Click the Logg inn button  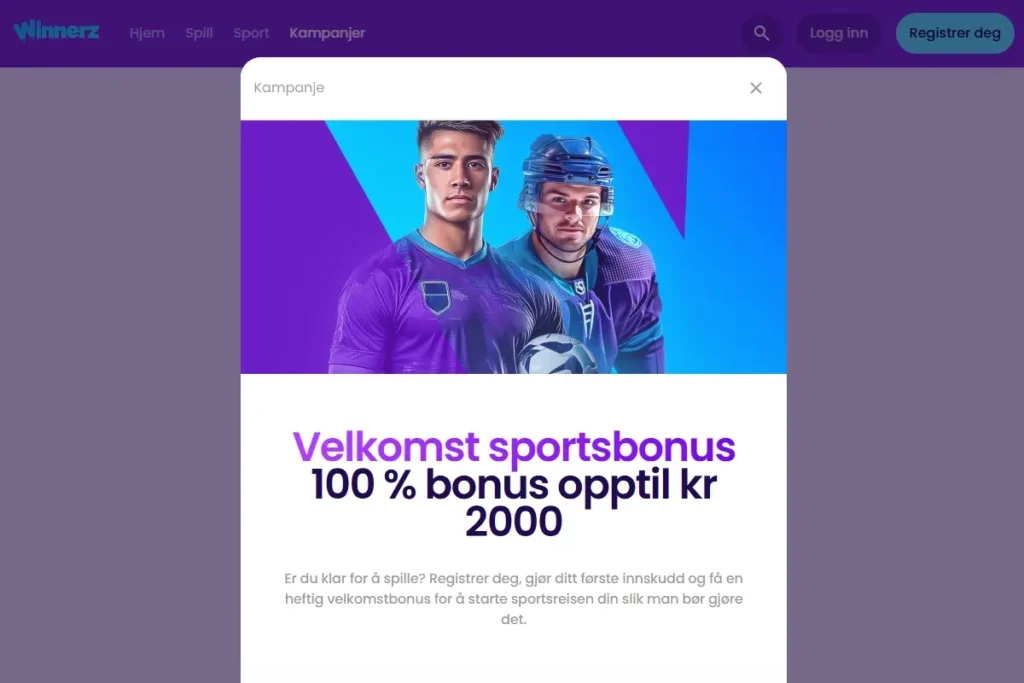pyautogui.click(x=839, y=33)
